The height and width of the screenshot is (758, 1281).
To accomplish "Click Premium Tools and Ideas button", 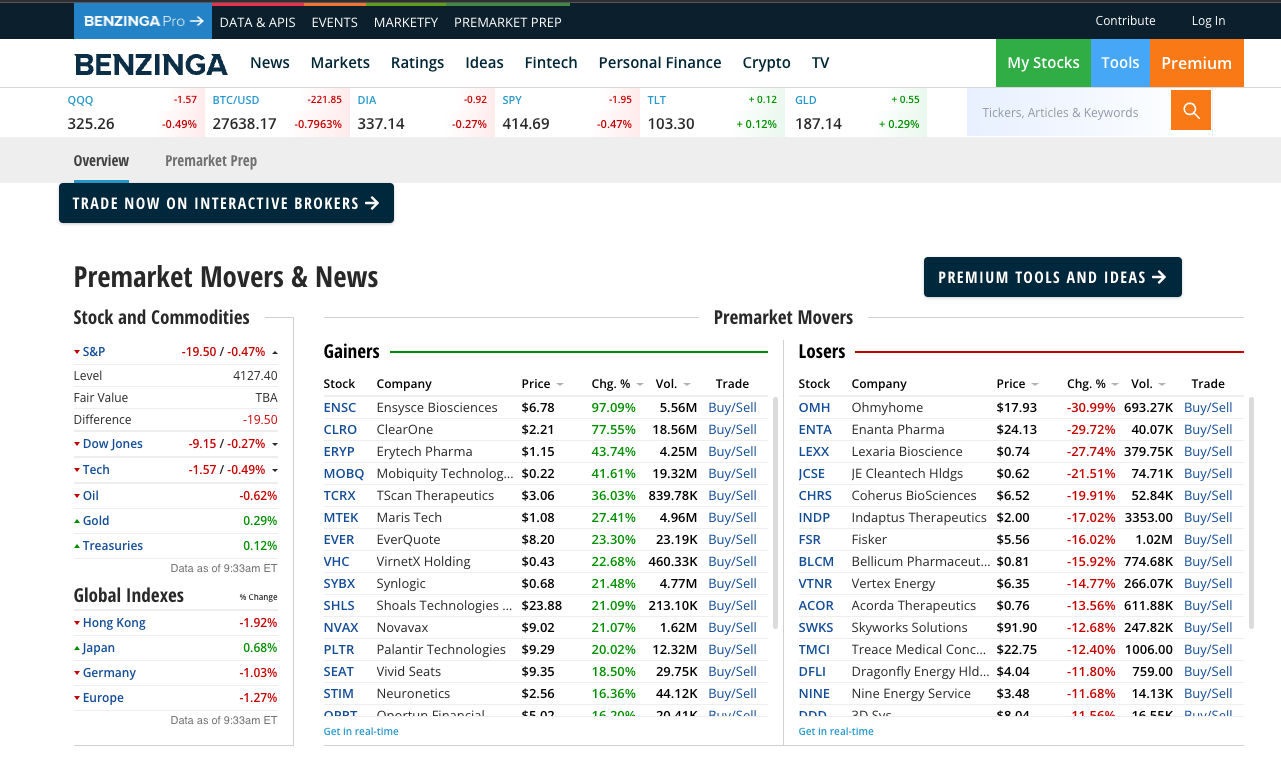I will pos(1052,277).
